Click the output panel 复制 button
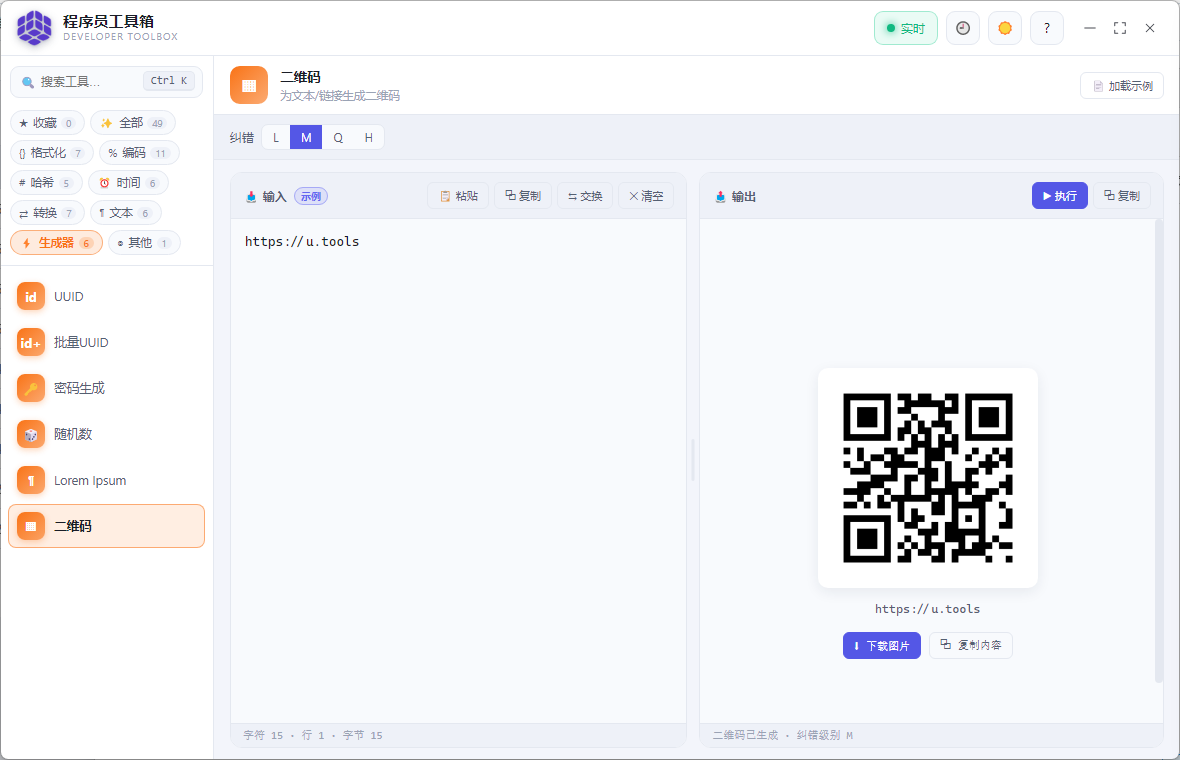Image resolution: width=1180 pixels, height=760 pixels. tap(1122, 196)
